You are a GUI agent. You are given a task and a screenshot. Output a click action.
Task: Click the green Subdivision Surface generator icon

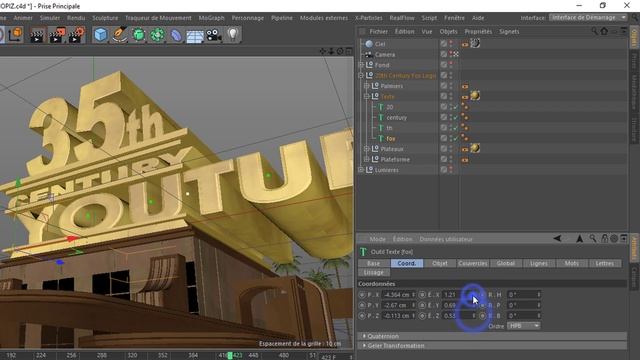click(139, 35)
